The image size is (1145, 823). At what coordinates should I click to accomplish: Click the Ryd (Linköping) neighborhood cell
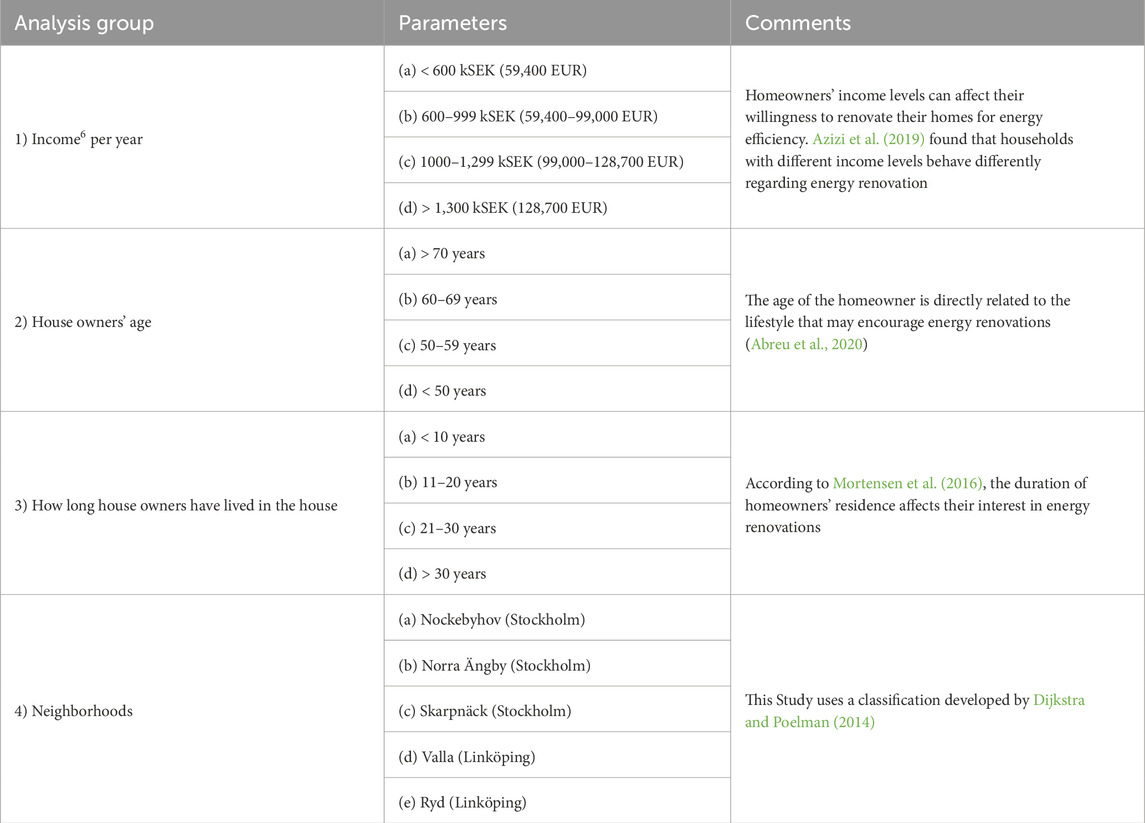(x=557, y=800)
